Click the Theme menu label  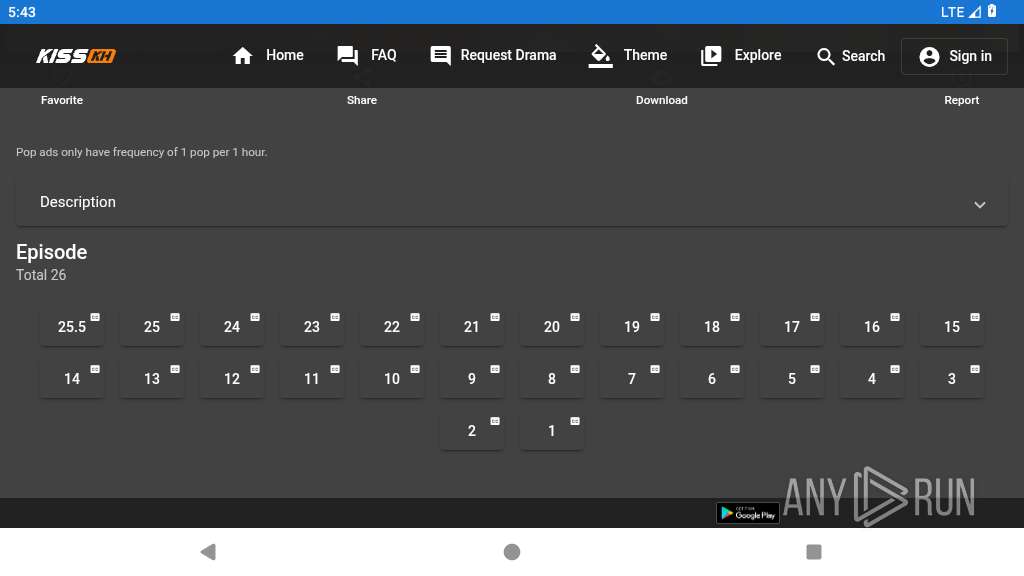(645, 56)
